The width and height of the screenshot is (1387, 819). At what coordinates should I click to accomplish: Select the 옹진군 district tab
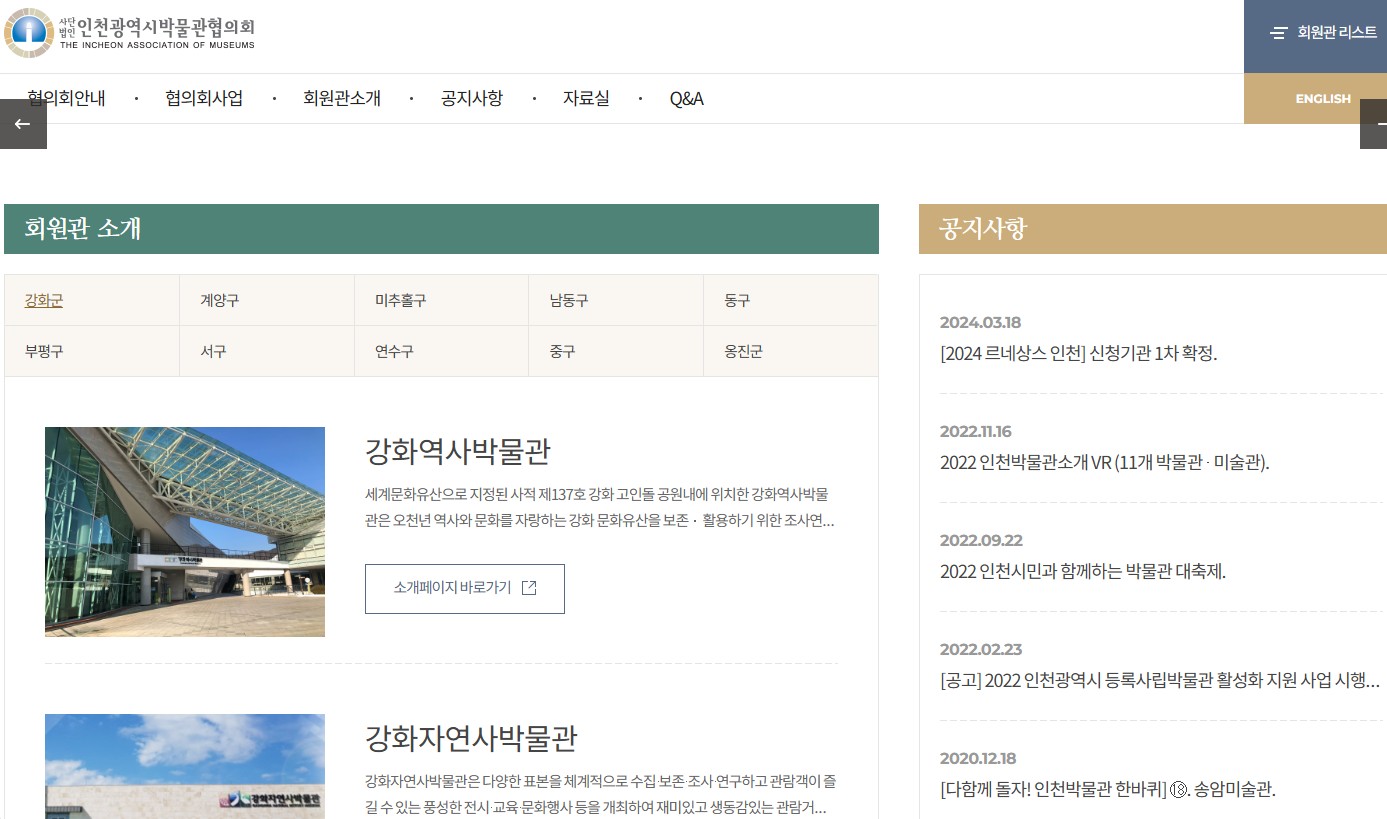tap(791, 351)
